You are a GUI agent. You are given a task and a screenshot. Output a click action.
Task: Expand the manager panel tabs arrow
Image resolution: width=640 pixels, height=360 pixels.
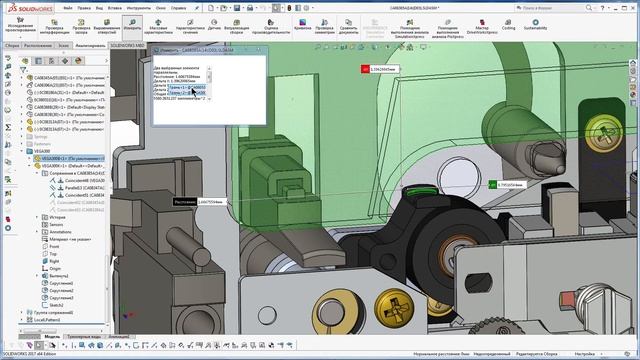coord(106,61)
